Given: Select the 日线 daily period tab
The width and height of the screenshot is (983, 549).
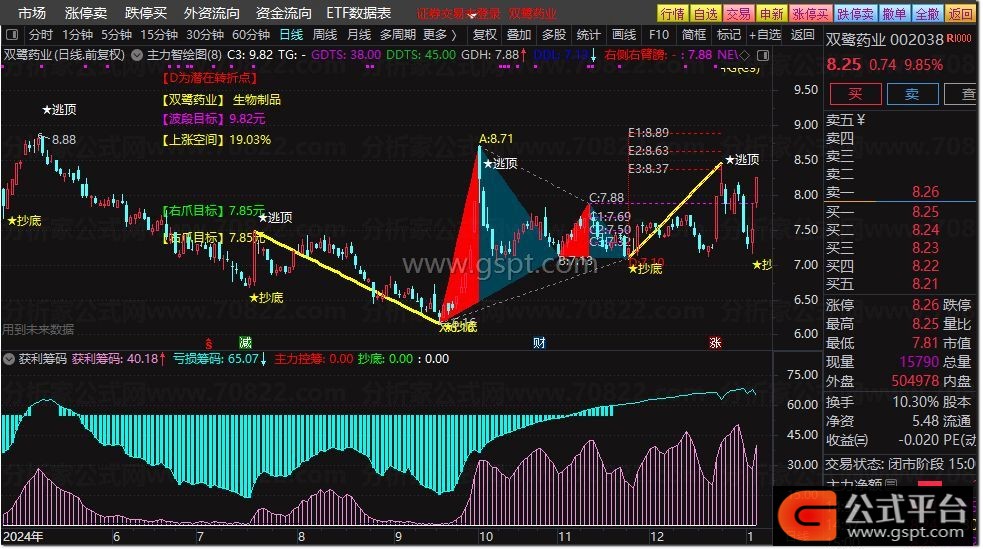Looking at the screenshot, I should (x=292, y=34).
